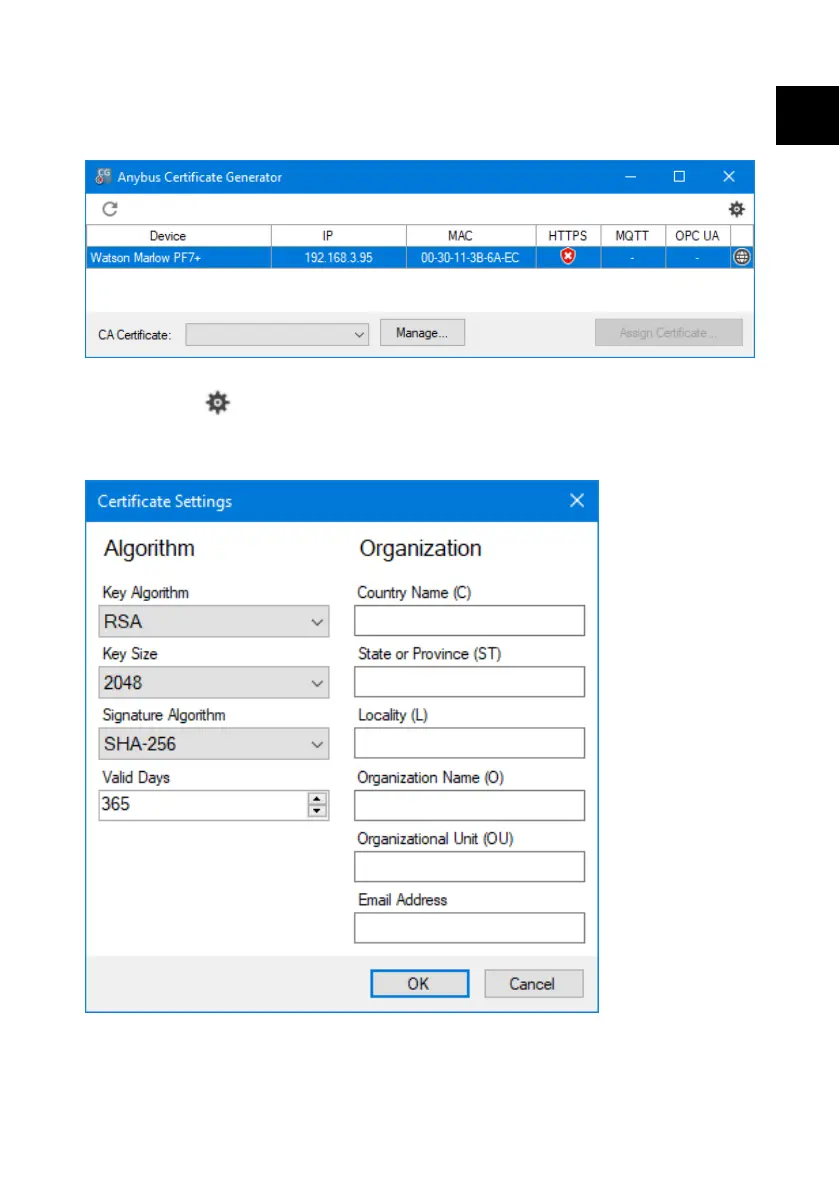
Task: Close the Certificate Settings dialog
Action: pos(577,501)
